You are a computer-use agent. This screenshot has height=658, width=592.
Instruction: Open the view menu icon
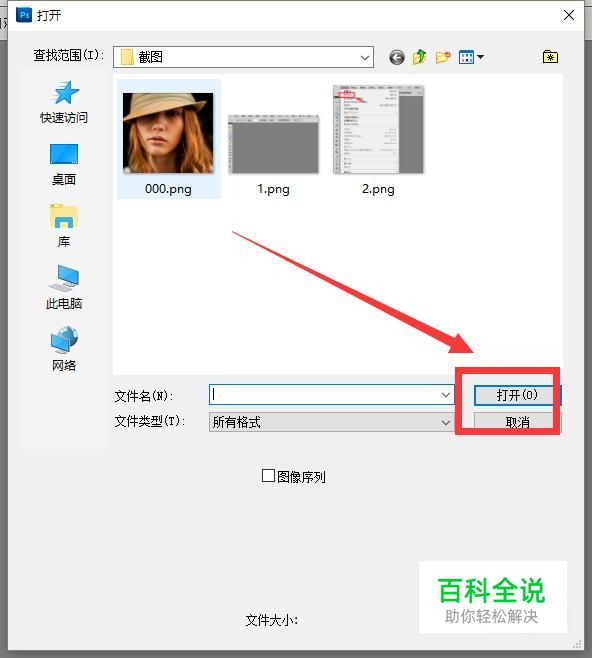pos(466,57)
